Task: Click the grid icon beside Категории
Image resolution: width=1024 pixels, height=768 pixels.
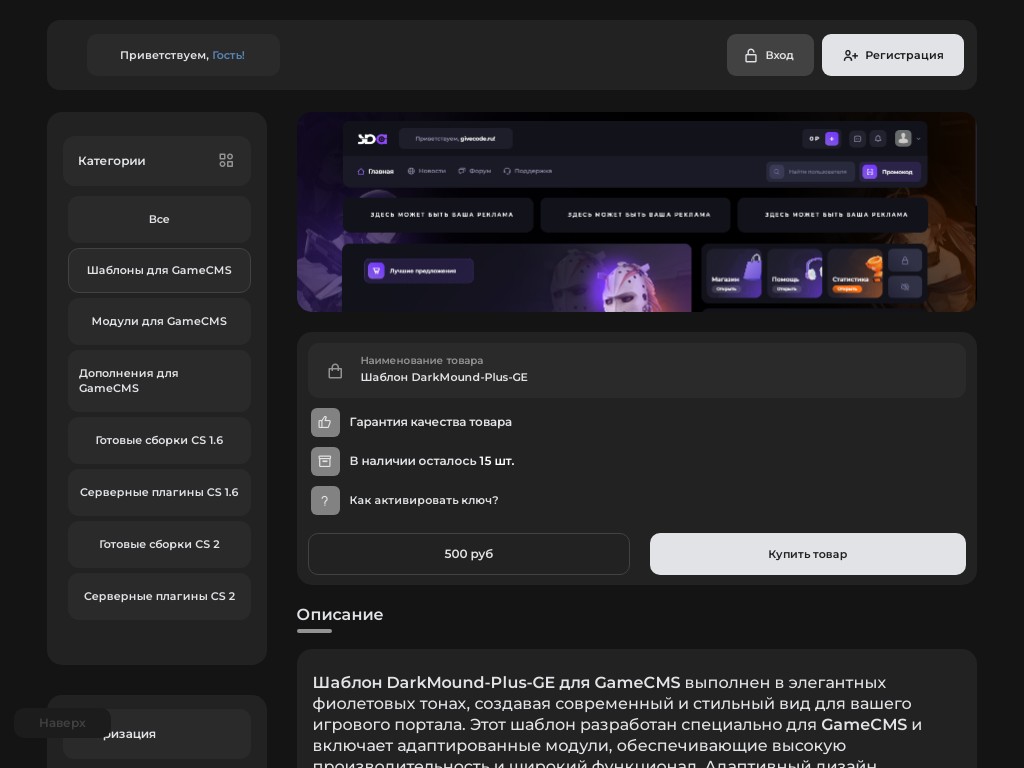Action: [226, 160]
